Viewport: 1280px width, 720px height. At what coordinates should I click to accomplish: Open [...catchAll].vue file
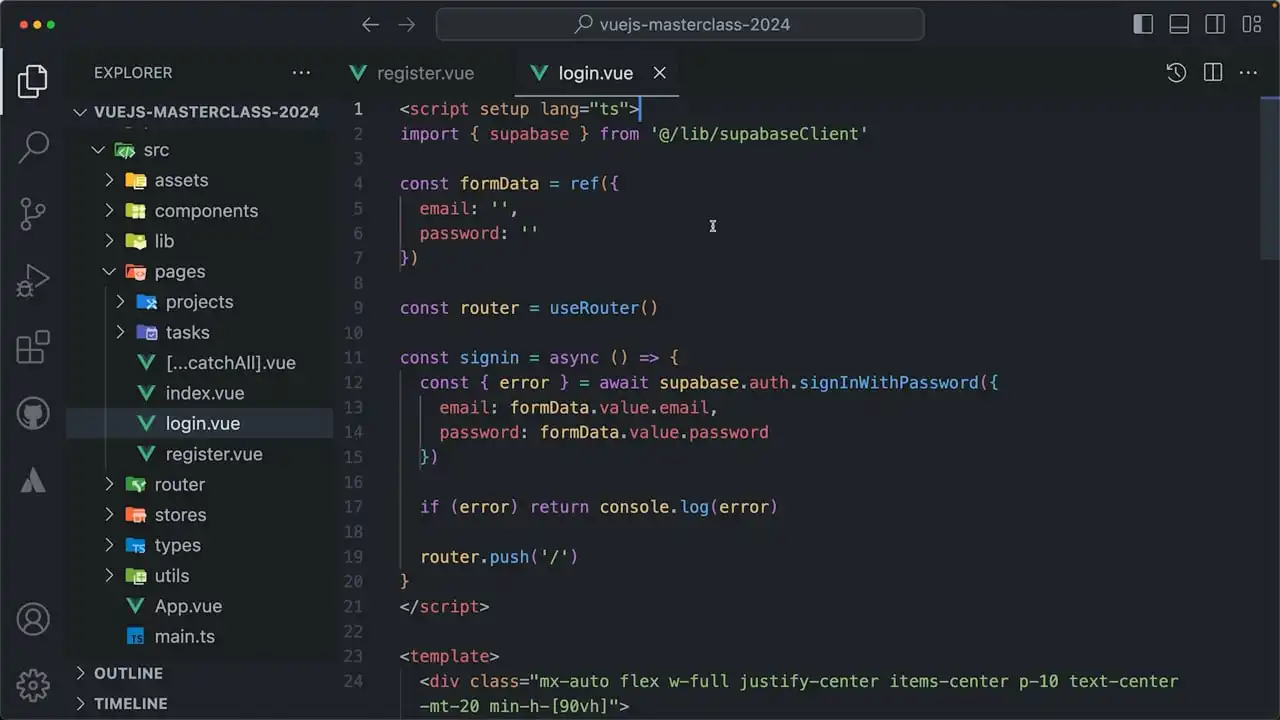click(200, 363)
